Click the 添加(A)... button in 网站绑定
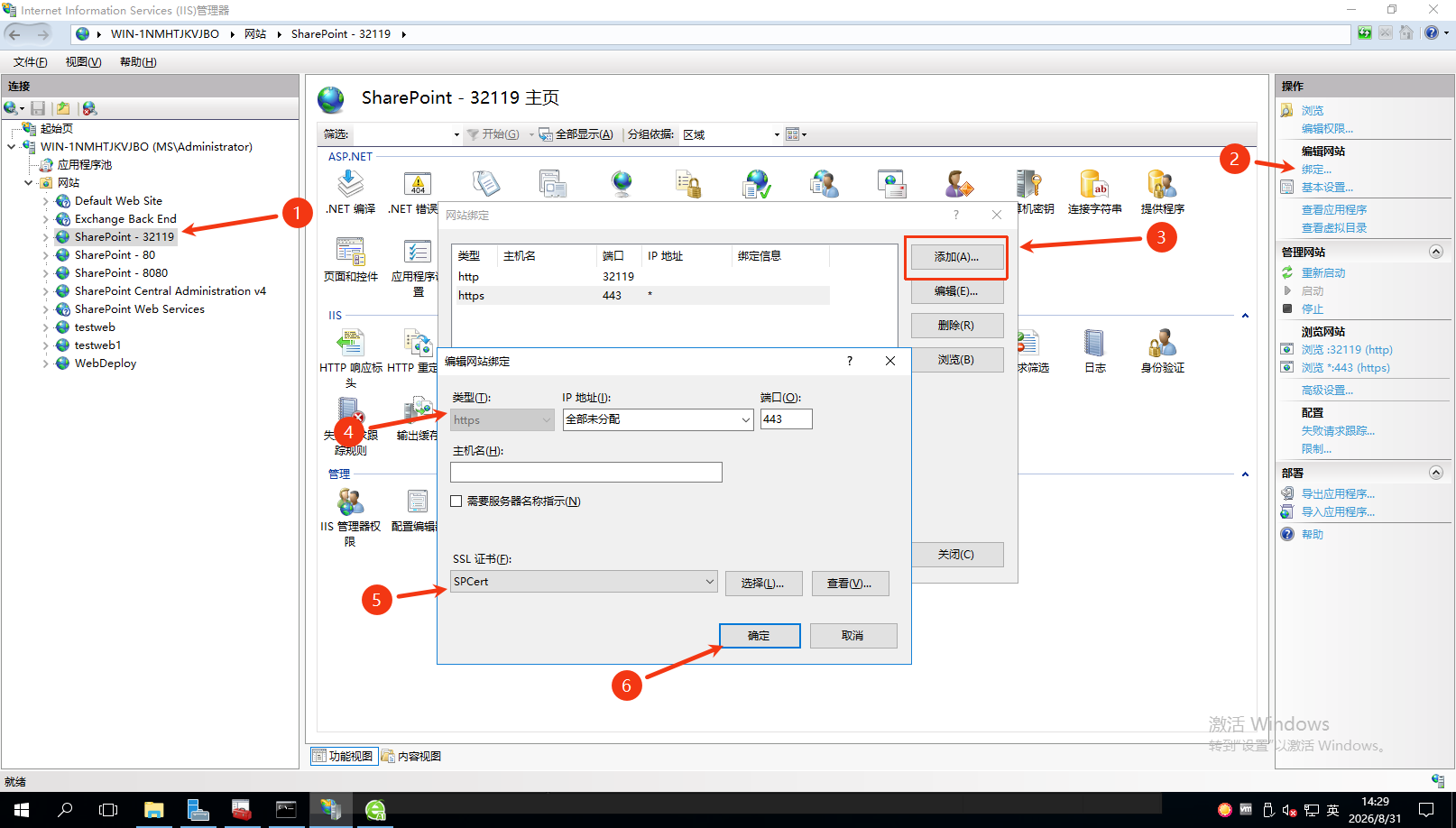Viewport: 1456px width, 828px height. tap(956, 257)
